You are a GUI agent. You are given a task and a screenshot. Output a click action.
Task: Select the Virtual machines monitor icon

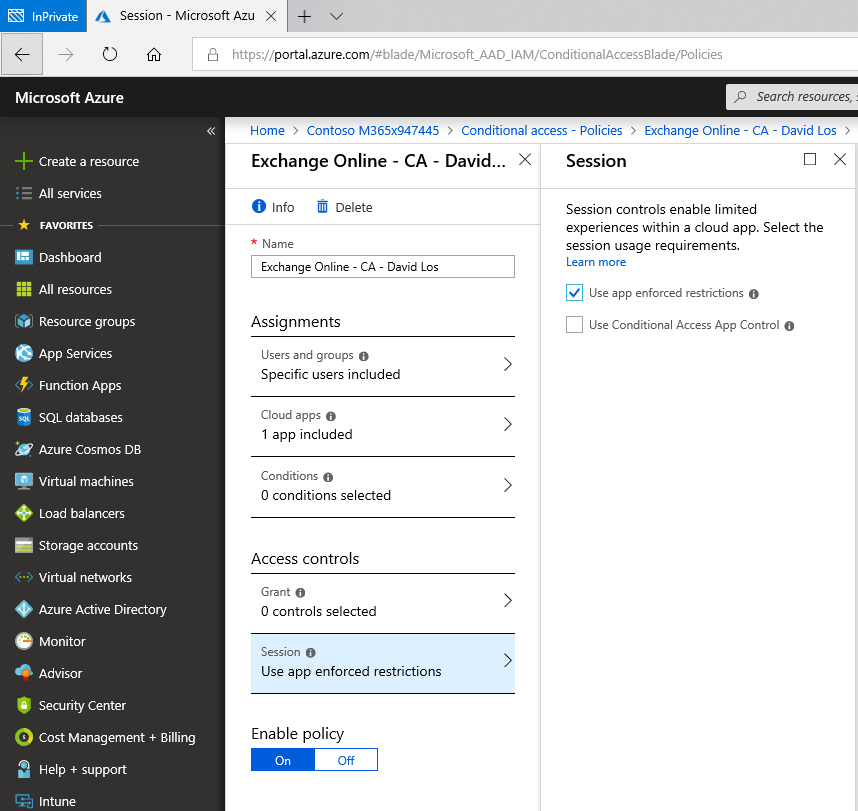pyautogui.click(x=24, y=481)
